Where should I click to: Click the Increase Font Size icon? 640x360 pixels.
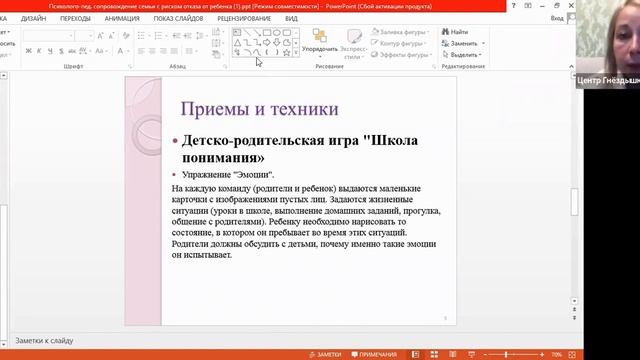(100, 36)
